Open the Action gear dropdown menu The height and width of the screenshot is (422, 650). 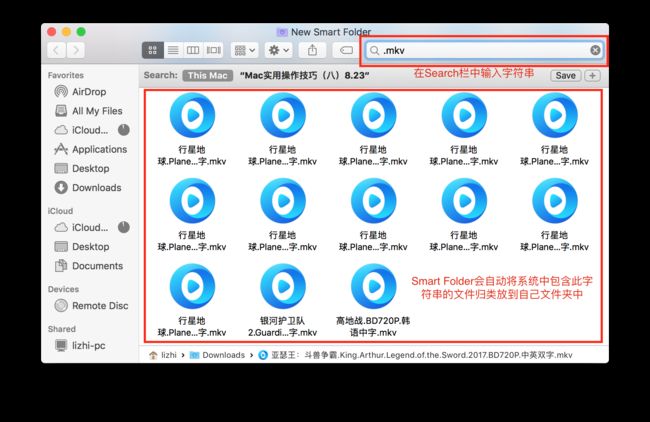pos(279,51)
